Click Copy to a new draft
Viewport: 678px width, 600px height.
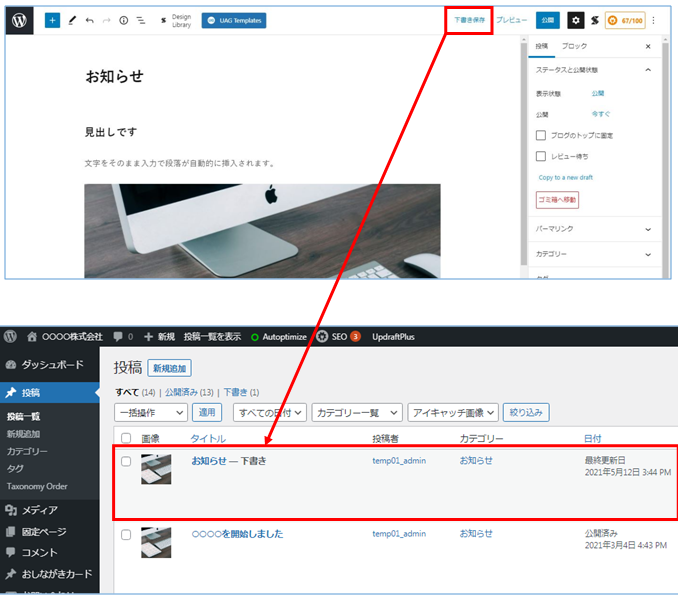pyautogui.click(x=565, y=177)
